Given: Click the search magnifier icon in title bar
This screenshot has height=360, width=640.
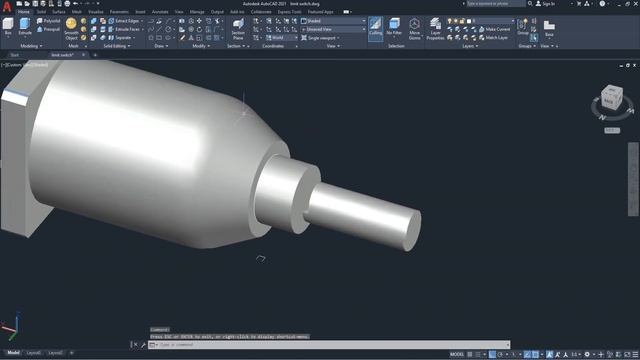Looking at the screenshot, I should [x=530, y=4].
